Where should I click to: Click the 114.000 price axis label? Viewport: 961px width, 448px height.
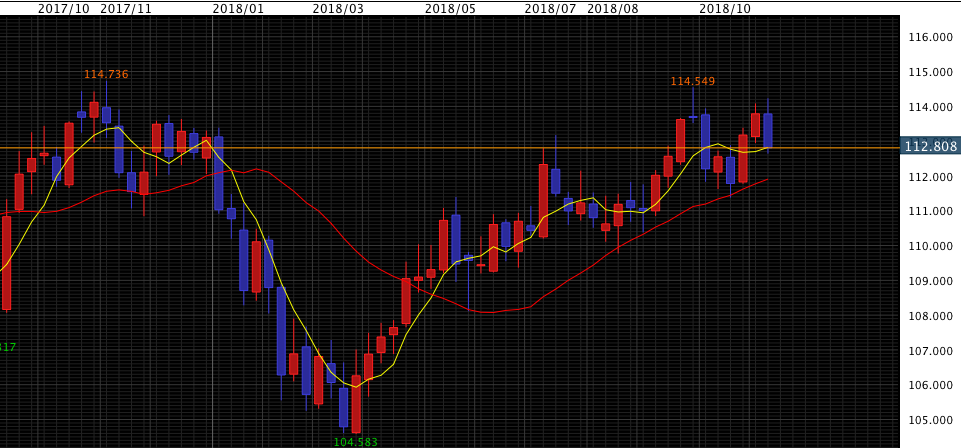tap(930, 107)
